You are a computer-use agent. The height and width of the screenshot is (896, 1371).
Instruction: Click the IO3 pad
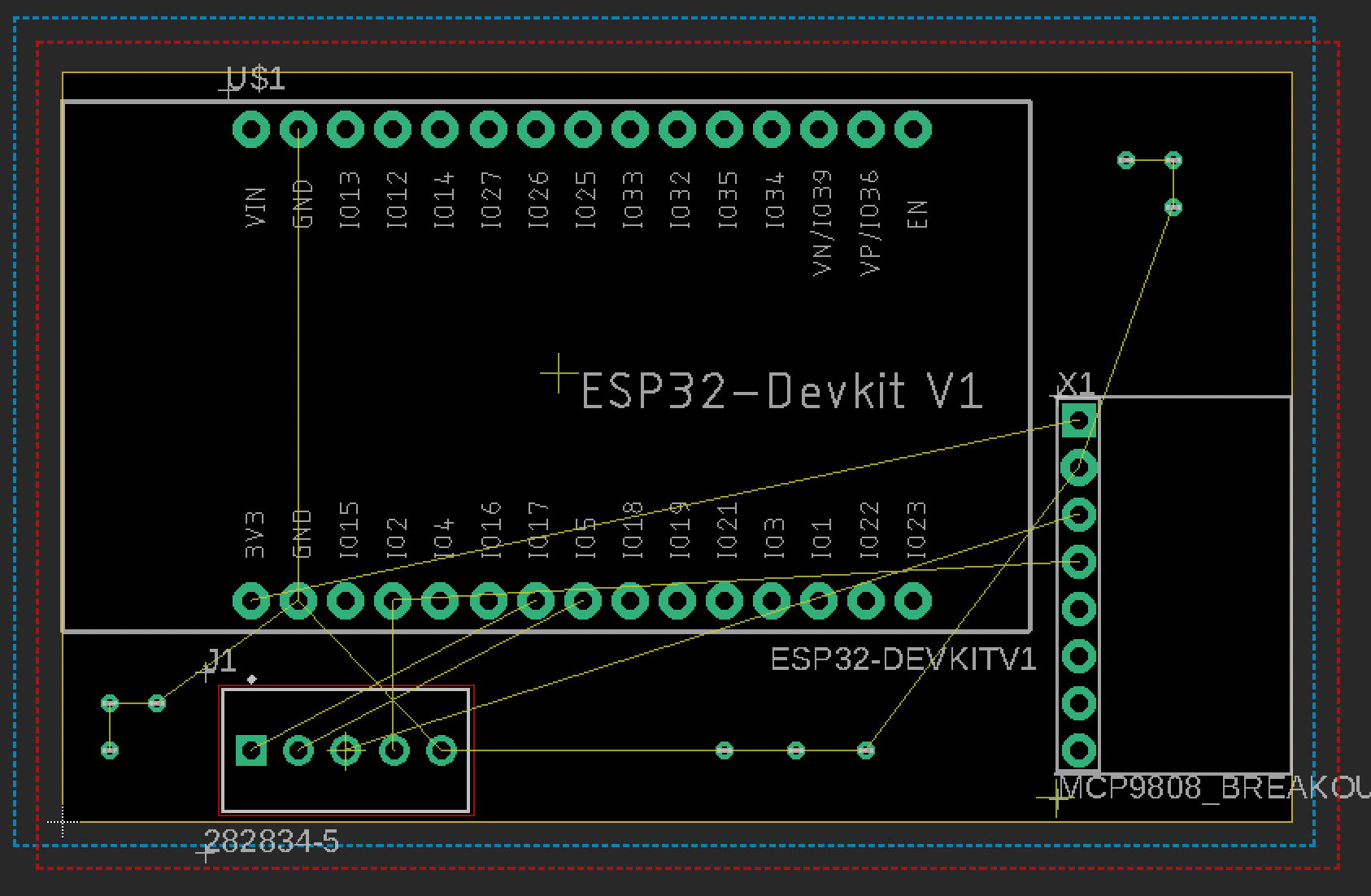[771, 602]
